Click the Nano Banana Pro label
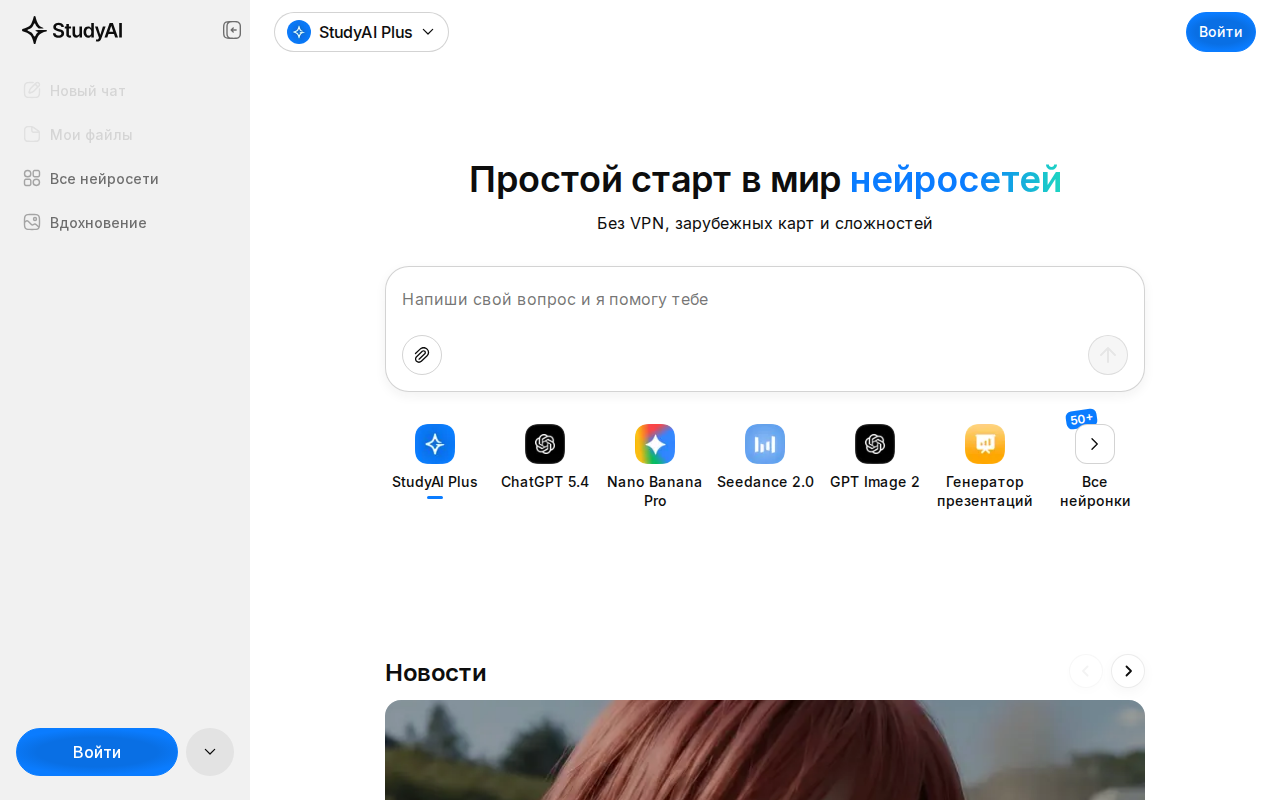The image size is (1280, 800). [x=655, y=491]
